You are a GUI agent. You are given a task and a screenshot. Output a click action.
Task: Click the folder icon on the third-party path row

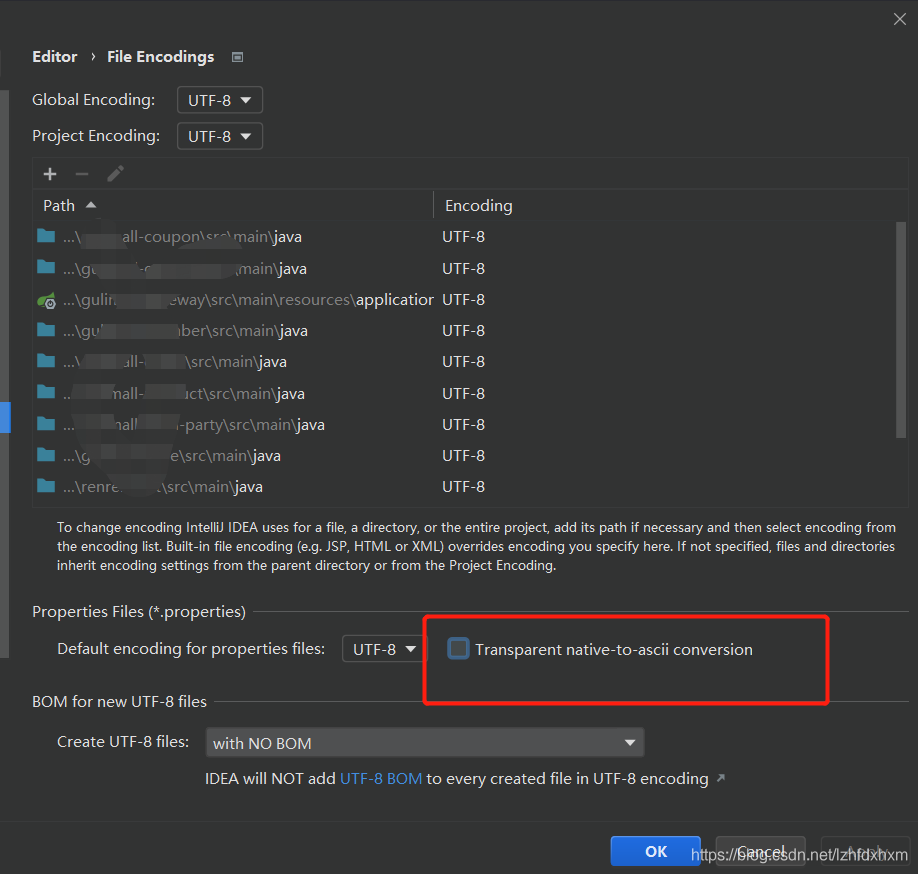coord(47,424)
